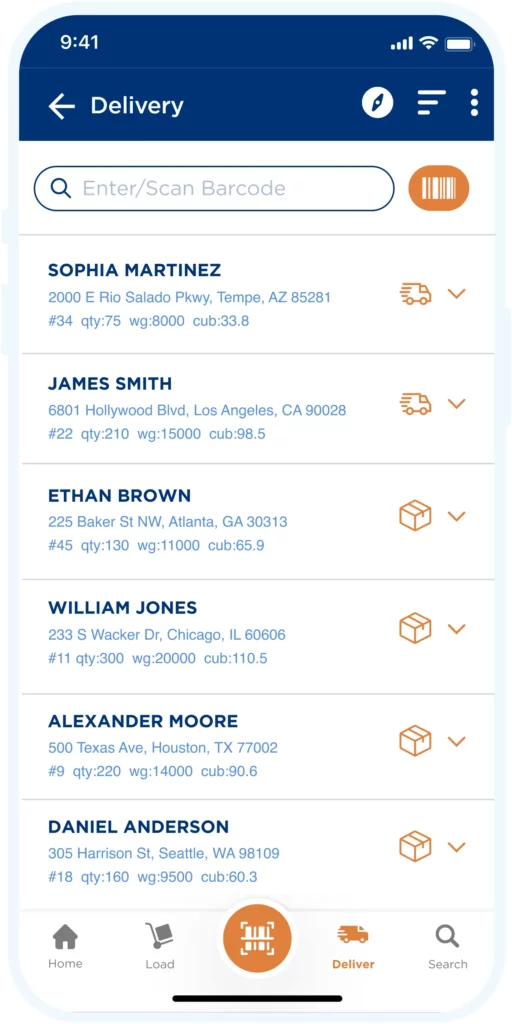This screenshot has height=1024, width=512.
Task: Switch to the Load tab
Action: click(160, 946)
